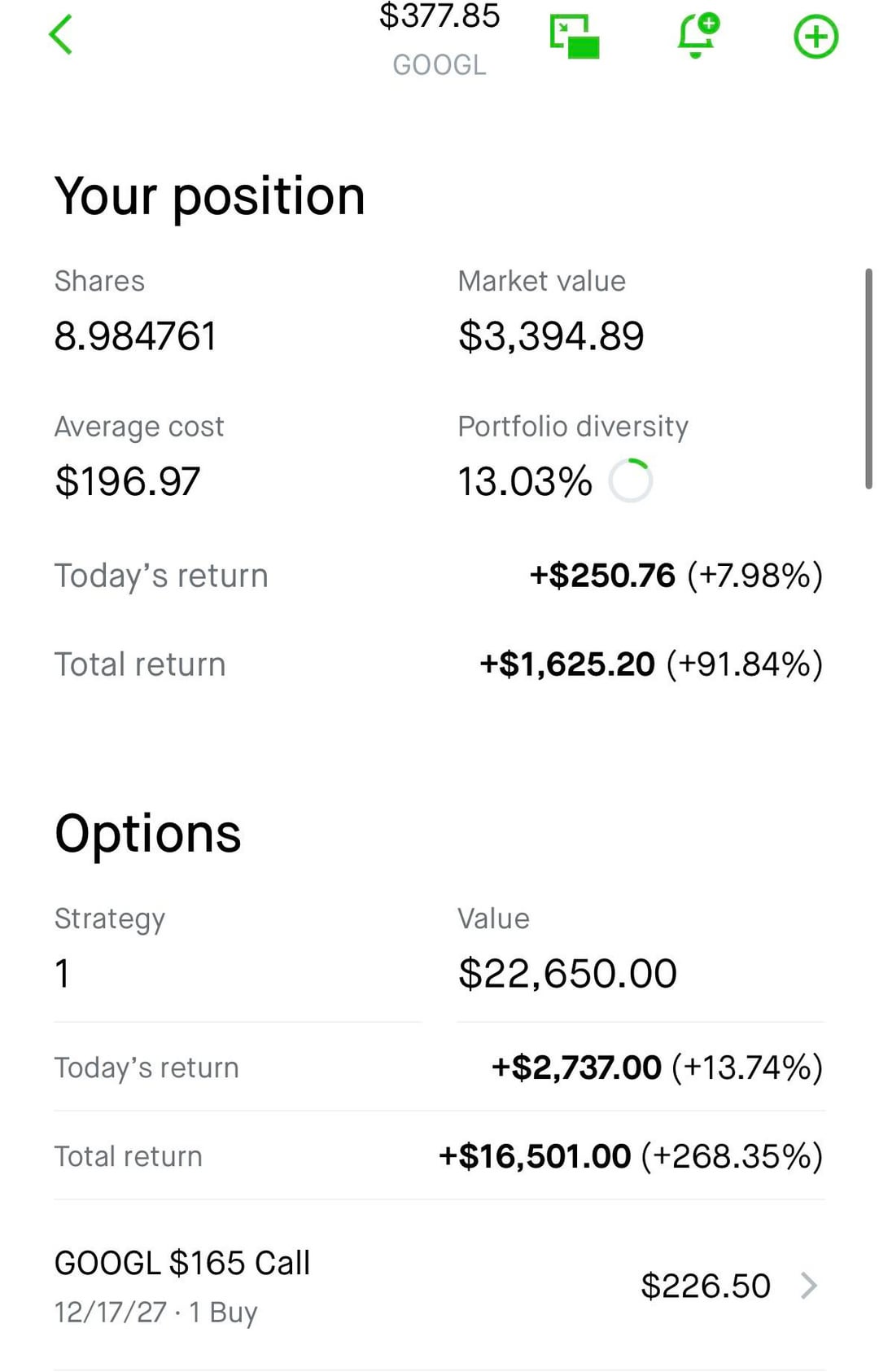
Task: Tap options total return +$16,501.00
Action: click(x=535, y=1156)
